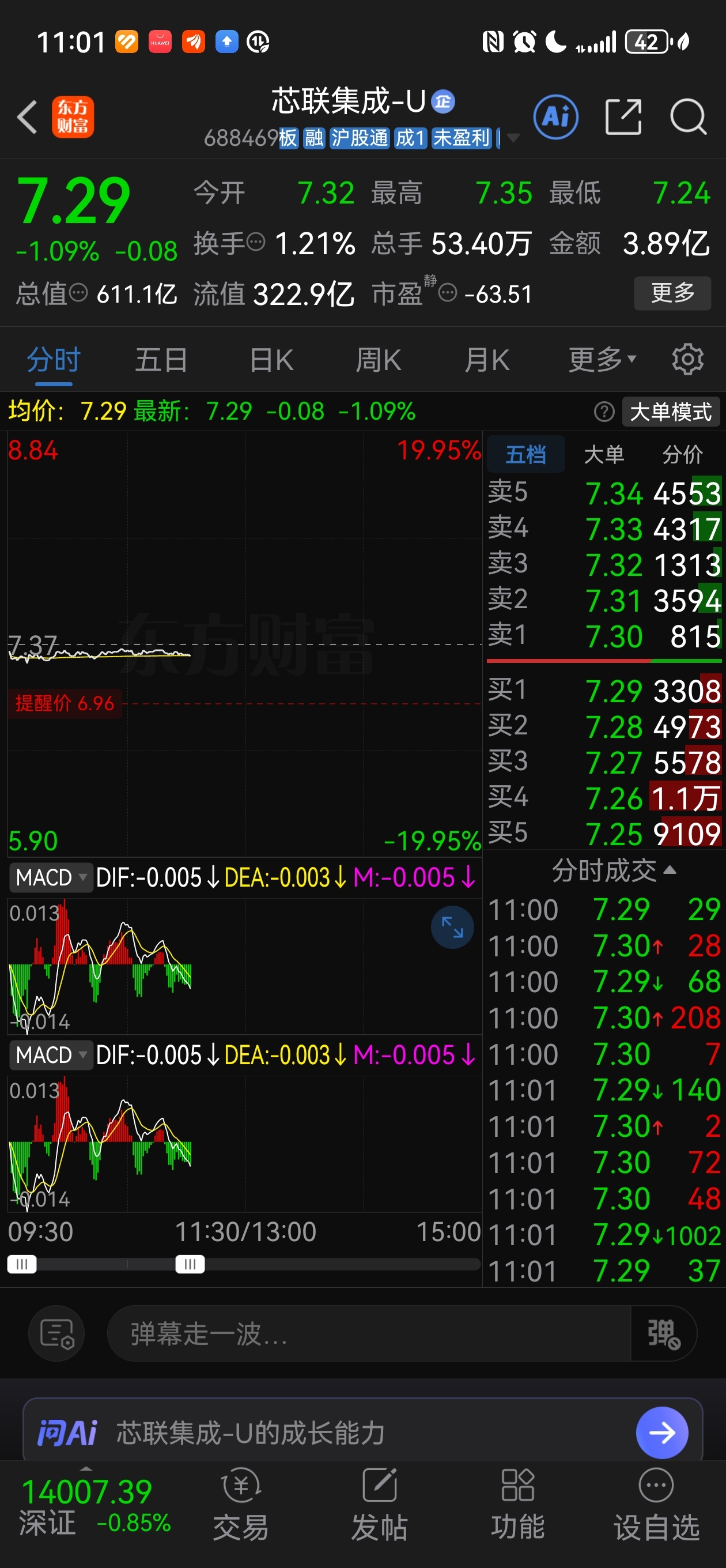The height and width of the screenshot is (1568, 726).
Task: Go back using the back arrow
Action: (x=28, y=117)
